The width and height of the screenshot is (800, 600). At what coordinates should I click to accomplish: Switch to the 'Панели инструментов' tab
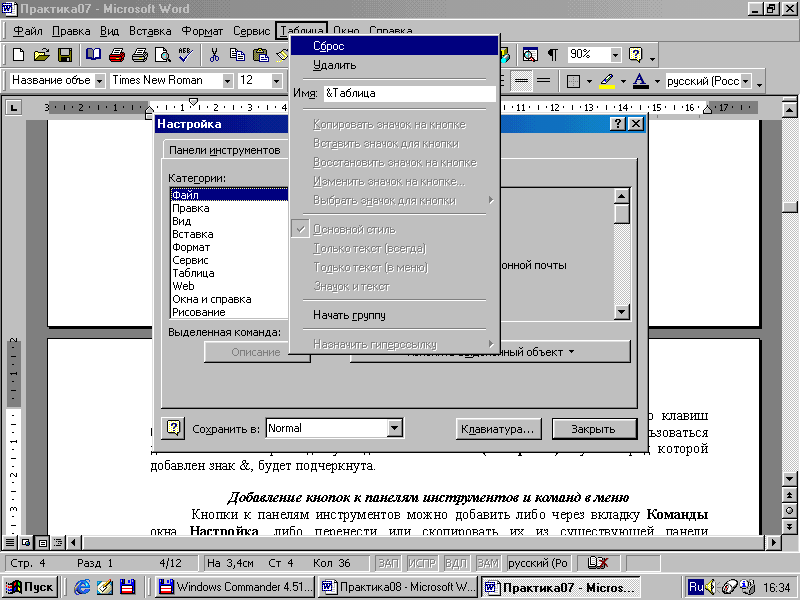pyautogui.click(x=224, y=150)
